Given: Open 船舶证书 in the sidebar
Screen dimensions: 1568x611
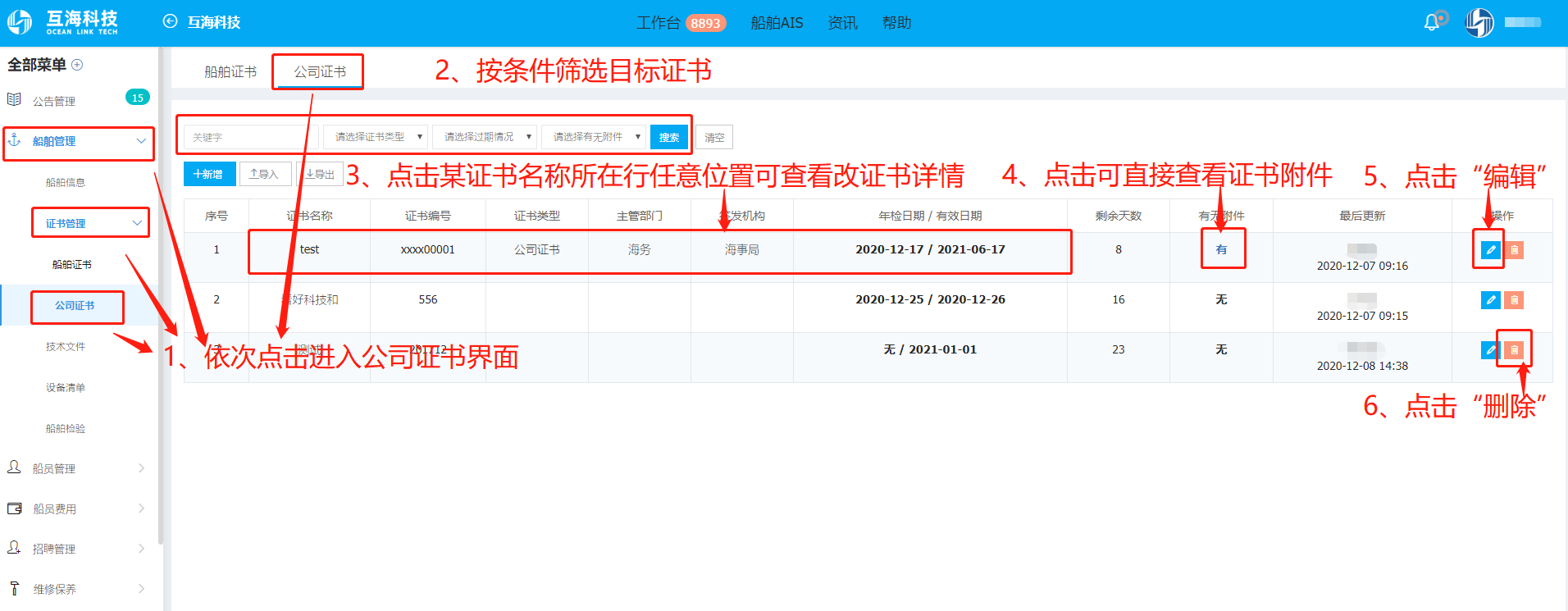Looking at the screenshot, I should click(x=72, y=264).
